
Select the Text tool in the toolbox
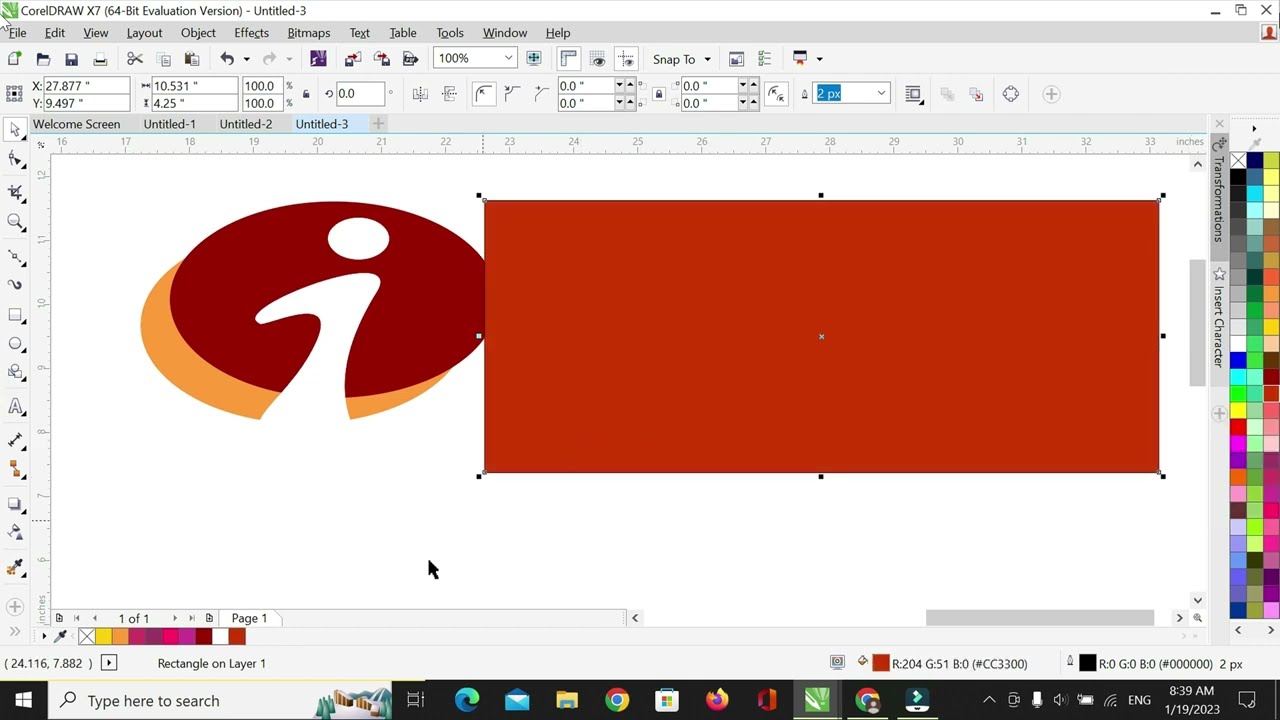tap(15, 406)
